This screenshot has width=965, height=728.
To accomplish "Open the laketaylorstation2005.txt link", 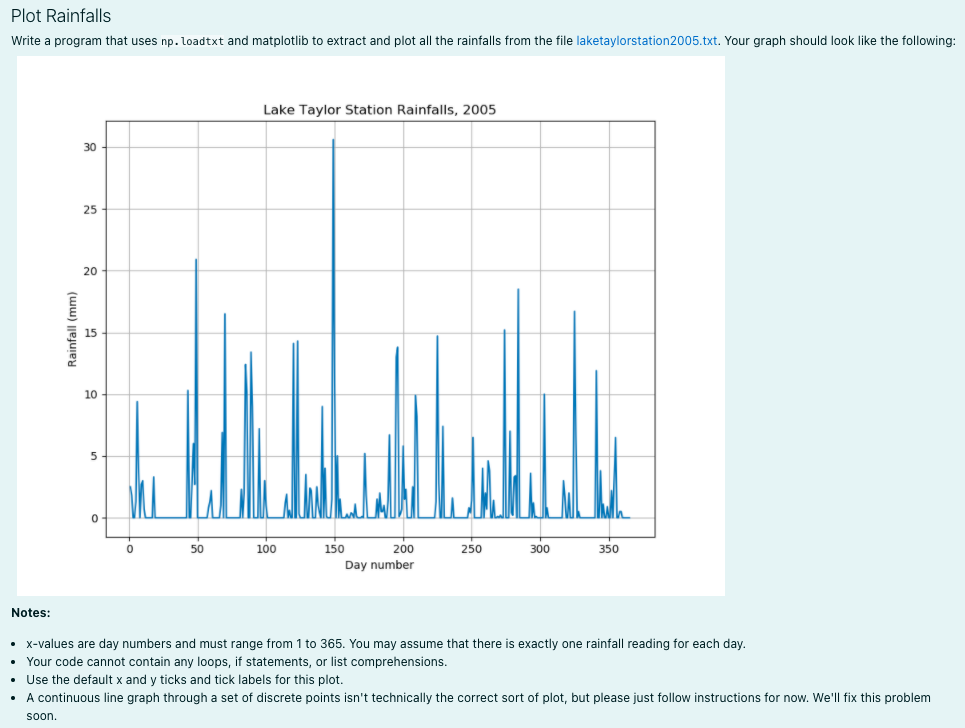I will (645, 41).
